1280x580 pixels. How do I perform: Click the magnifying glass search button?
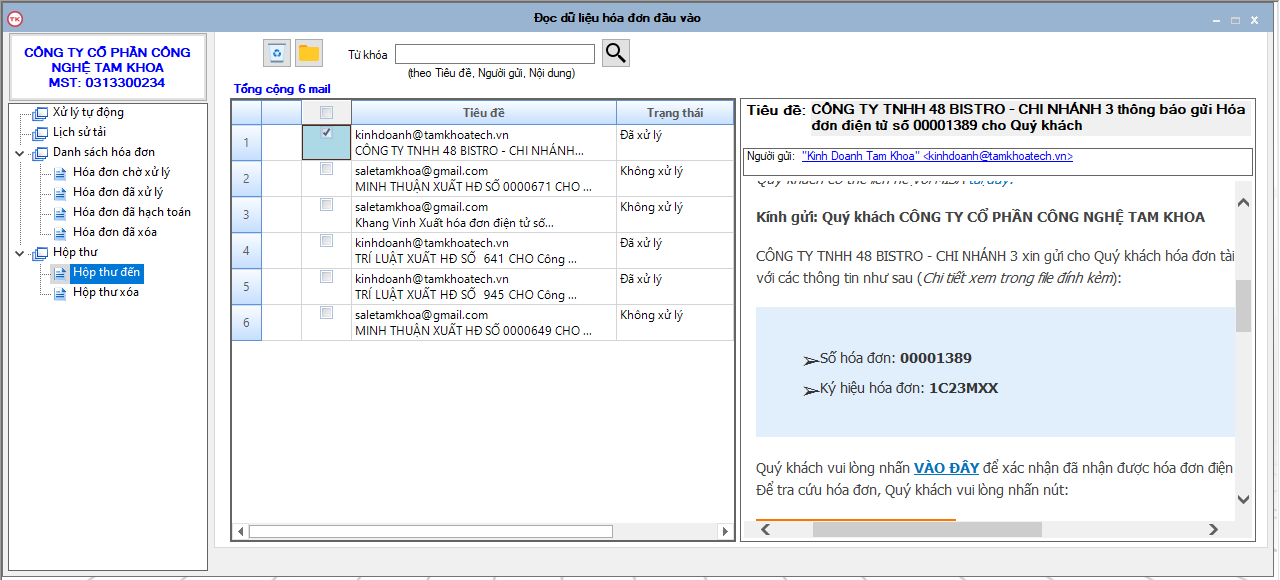(x=616, y=53)
